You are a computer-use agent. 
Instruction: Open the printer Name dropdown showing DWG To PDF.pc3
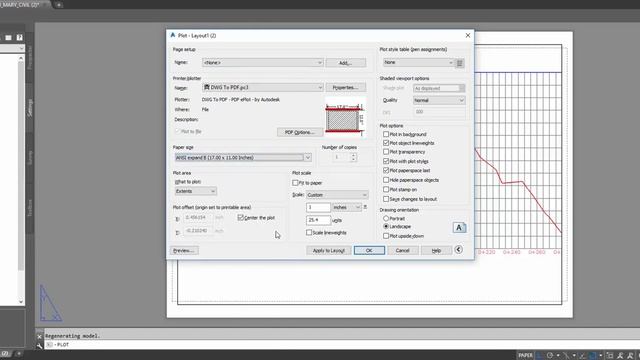click(x=263, y=87)
